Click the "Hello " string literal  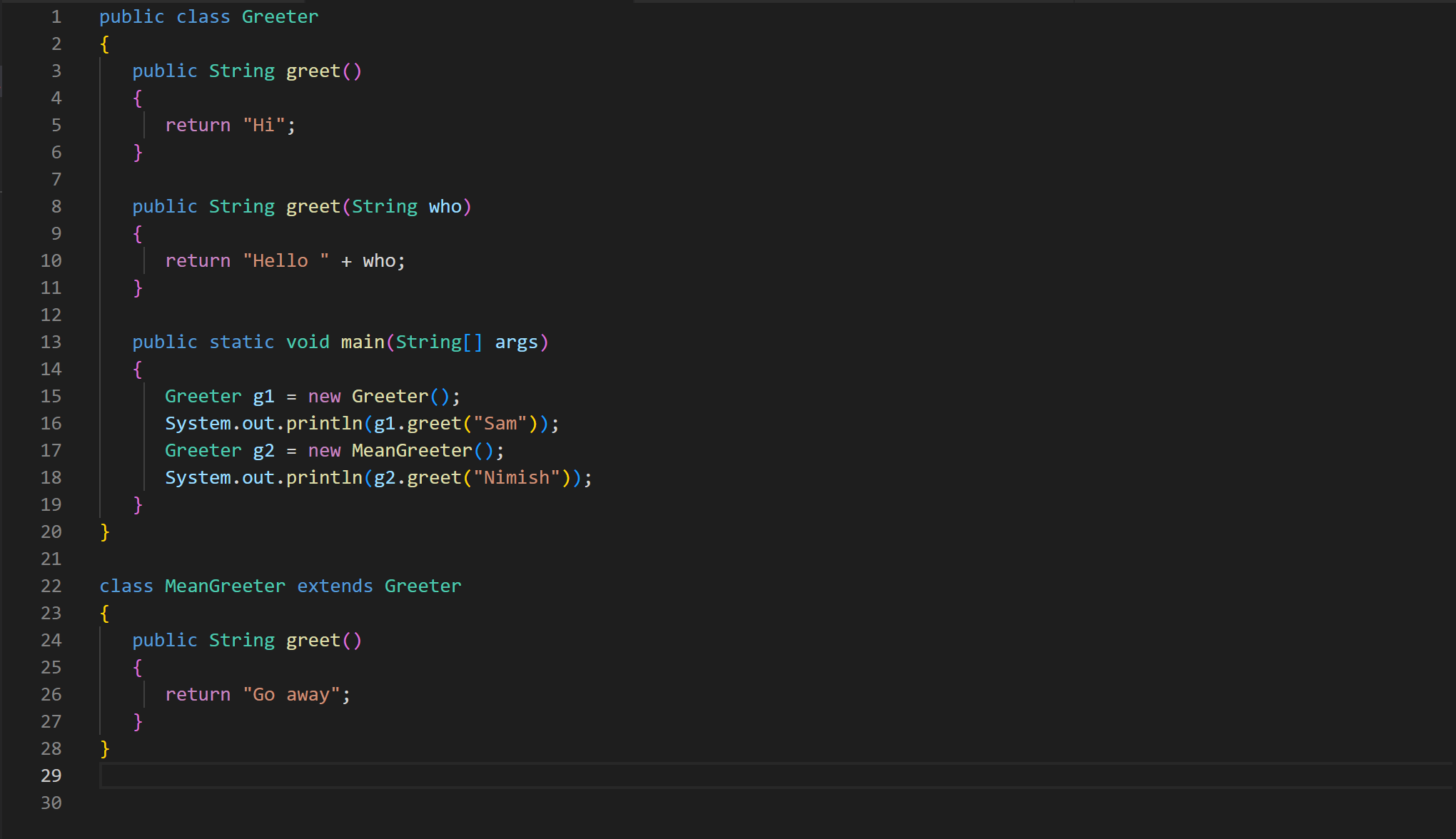click(285, 261)
